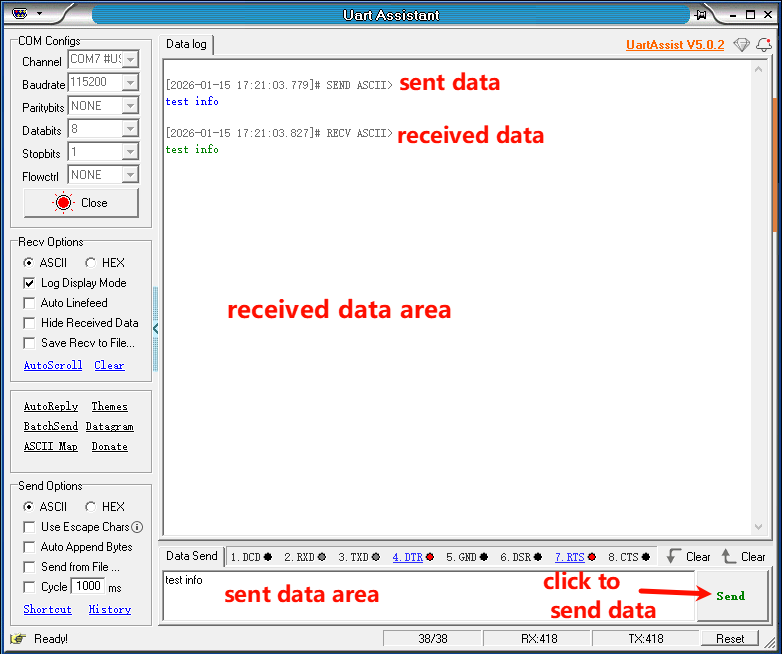Viewport: 782px width, 654px height.
Task: Click the status bar hand icon next to Ready
Action: [x=18, y=639]
